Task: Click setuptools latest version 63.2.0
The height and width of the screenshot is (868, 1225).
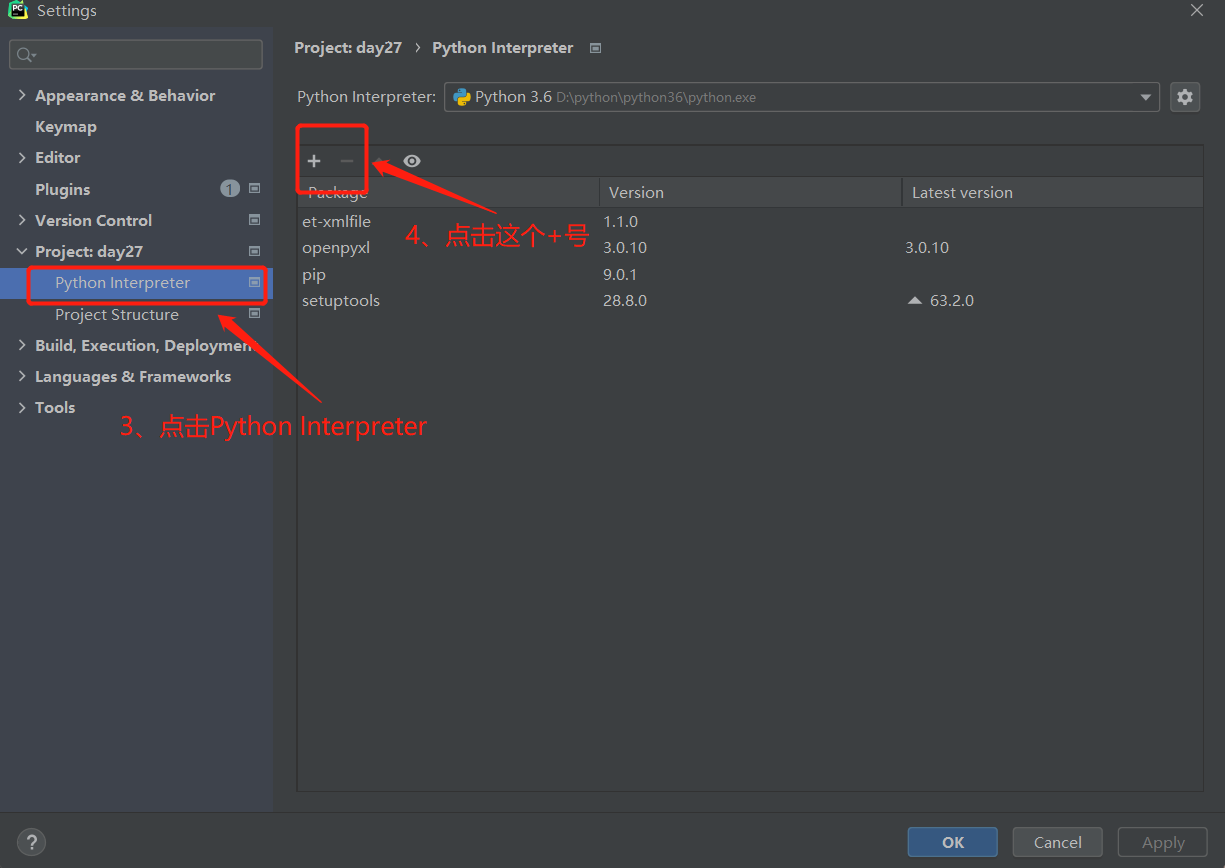Action: 952,300
